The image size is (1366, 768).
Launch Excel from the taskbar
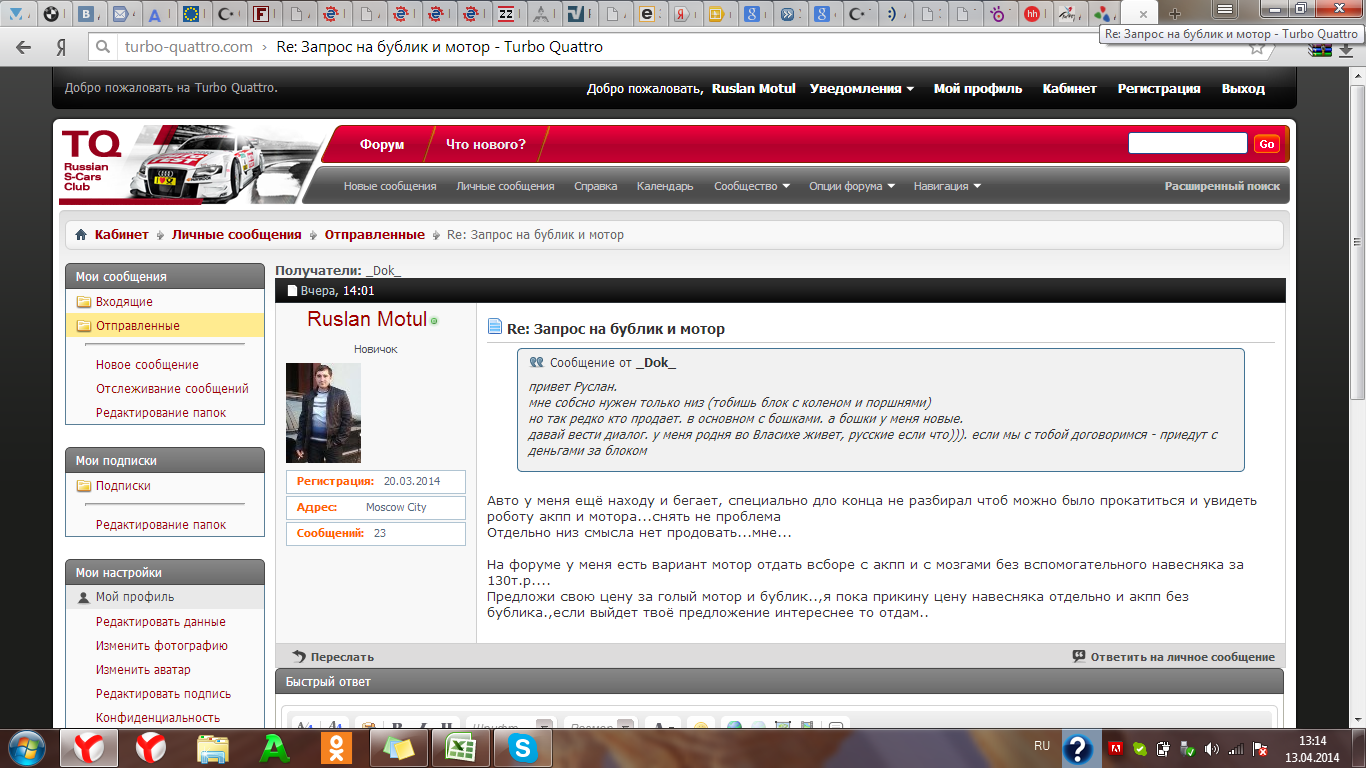tap(459, 747)
